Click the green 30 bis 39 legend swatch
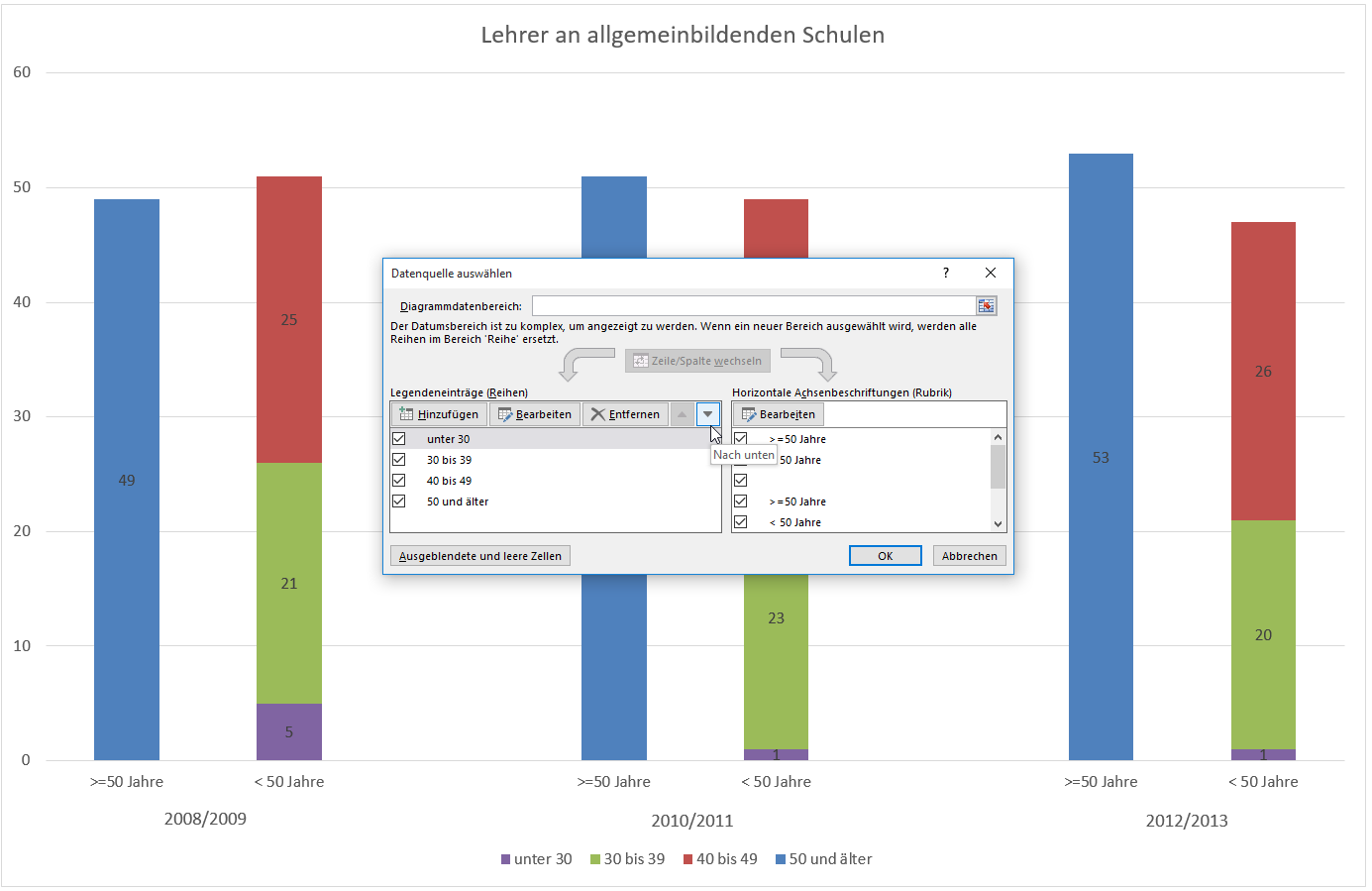Screen dimensions: 1372x891 (x=595, y=859)
